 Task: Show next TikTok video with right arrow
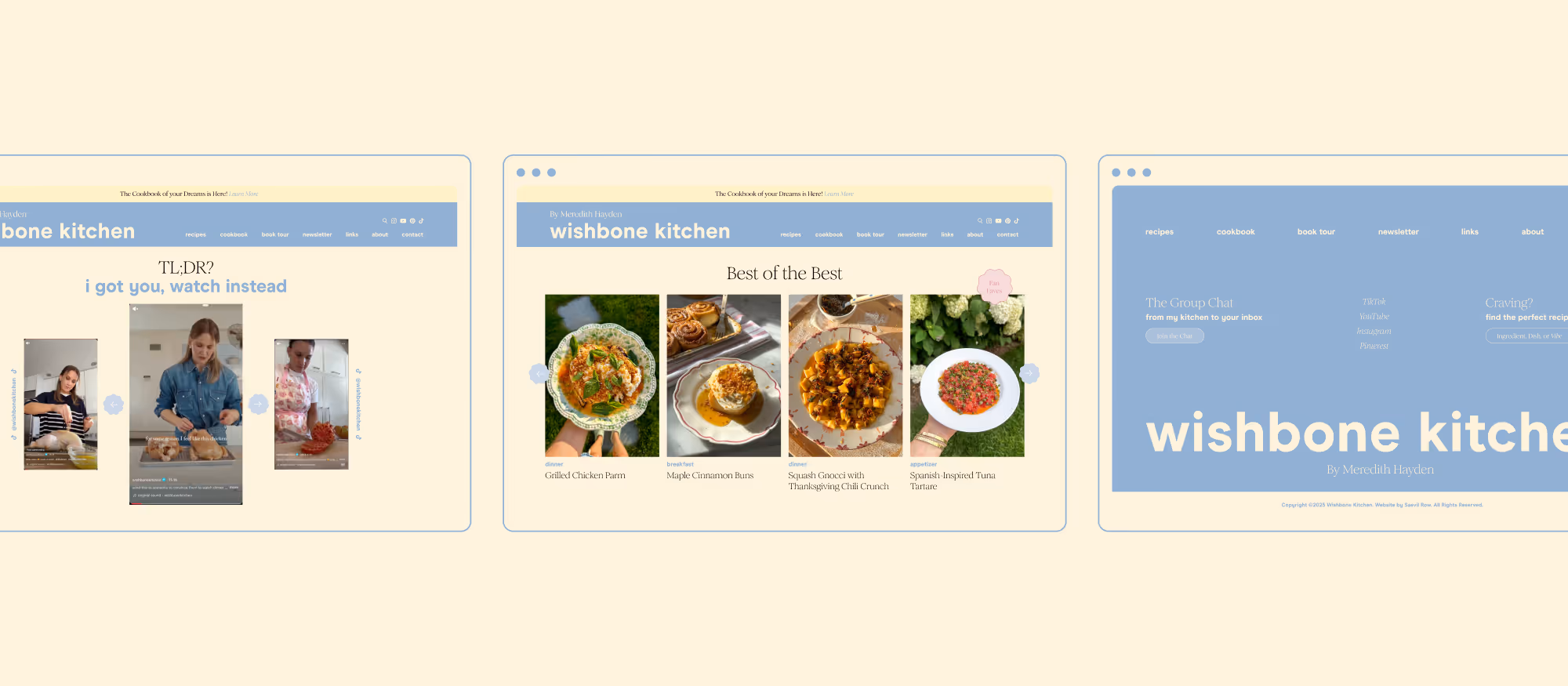(x=259, y=404)
